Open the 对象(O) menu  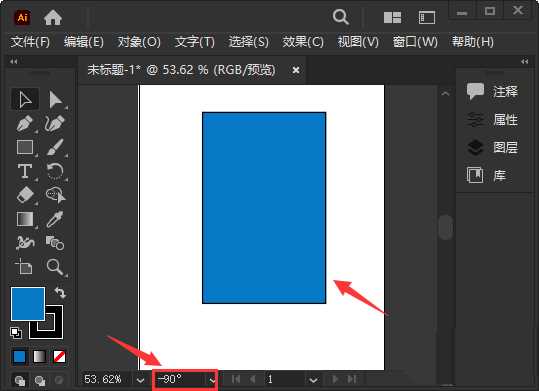tap(139, 42)
